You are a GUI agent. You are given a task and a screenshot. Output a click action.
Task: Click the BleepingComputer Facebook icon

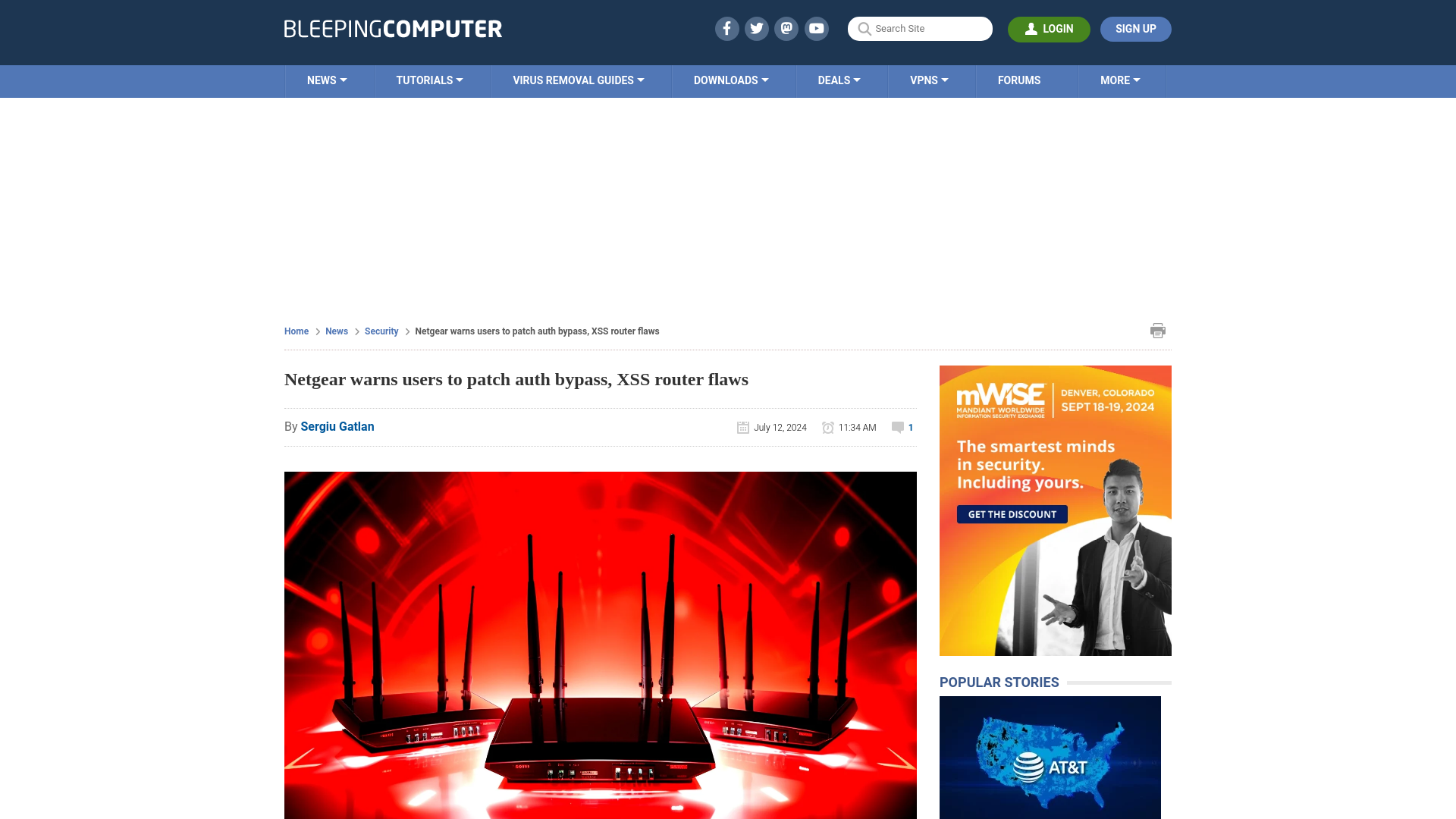pos(727,28)
